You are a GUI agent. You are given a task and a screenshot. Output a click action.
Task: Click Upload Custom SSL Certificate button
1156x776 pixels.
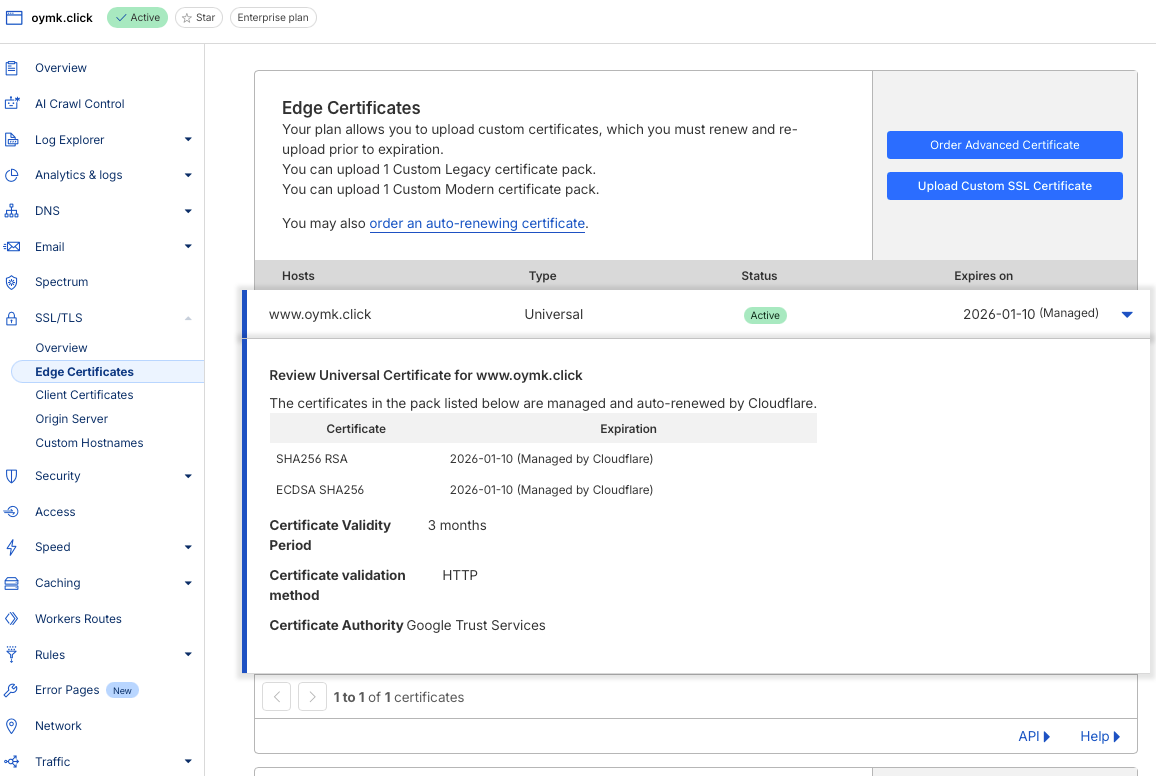click(1004, 186)
